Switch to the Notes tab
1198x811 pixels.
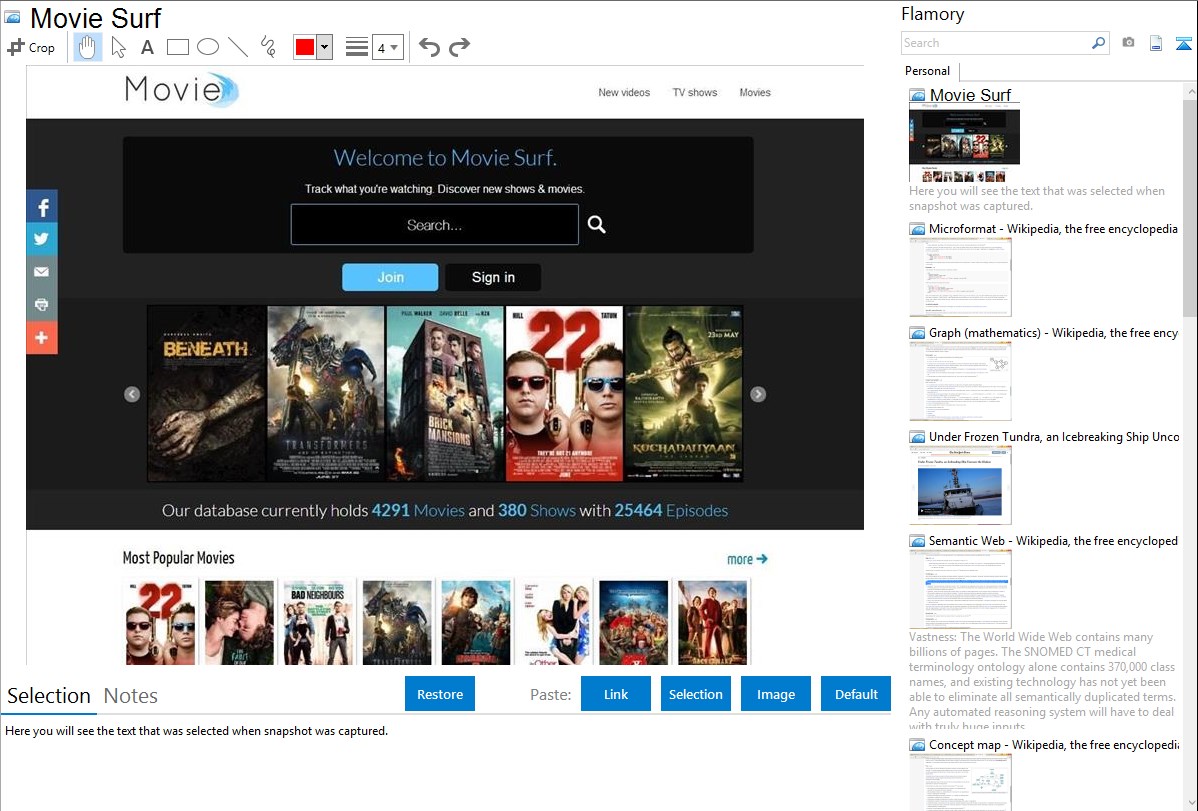(131, 696)
